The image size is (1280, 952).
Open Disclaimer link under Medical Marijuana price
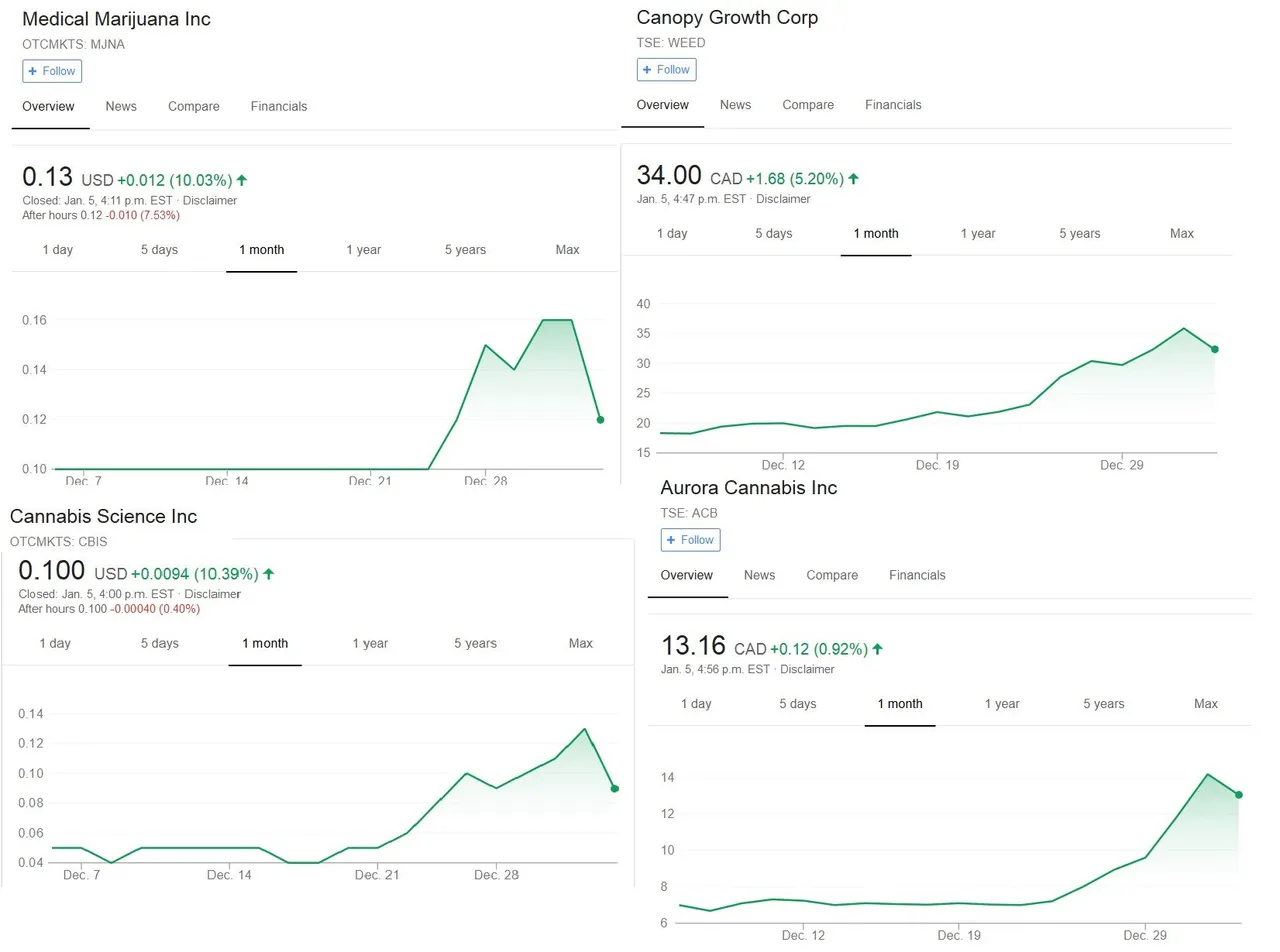(x=210, y=201)
